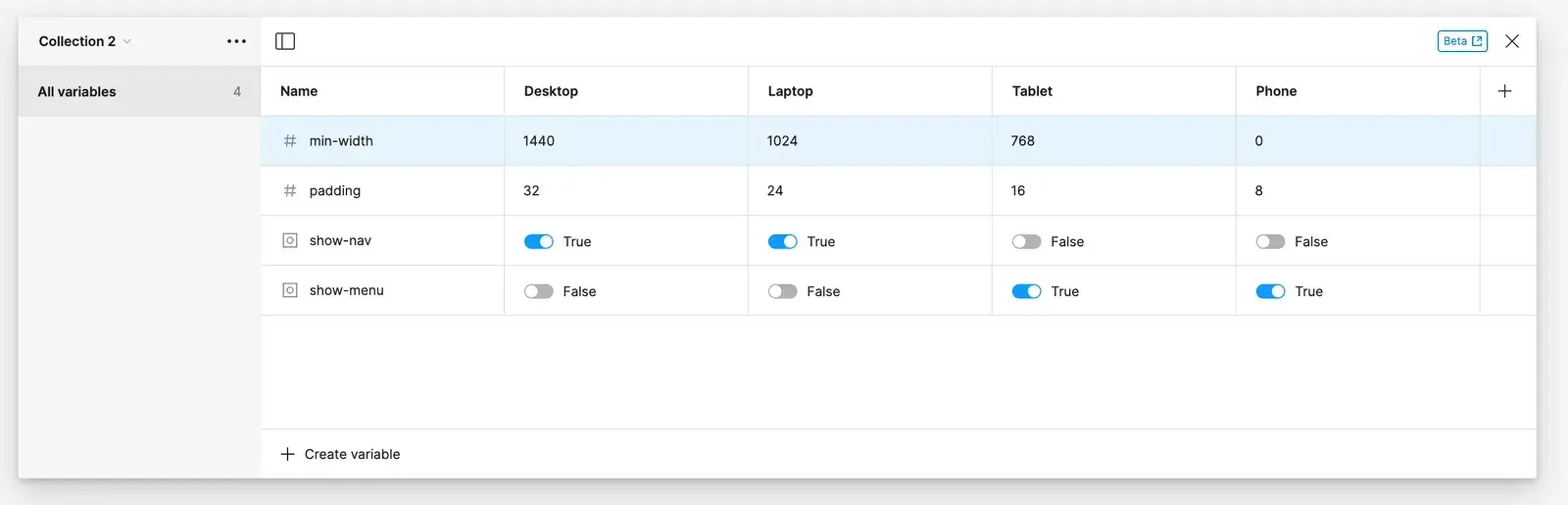
Task: Click the plus icon to add a mode column
Action: point(1504,91)
